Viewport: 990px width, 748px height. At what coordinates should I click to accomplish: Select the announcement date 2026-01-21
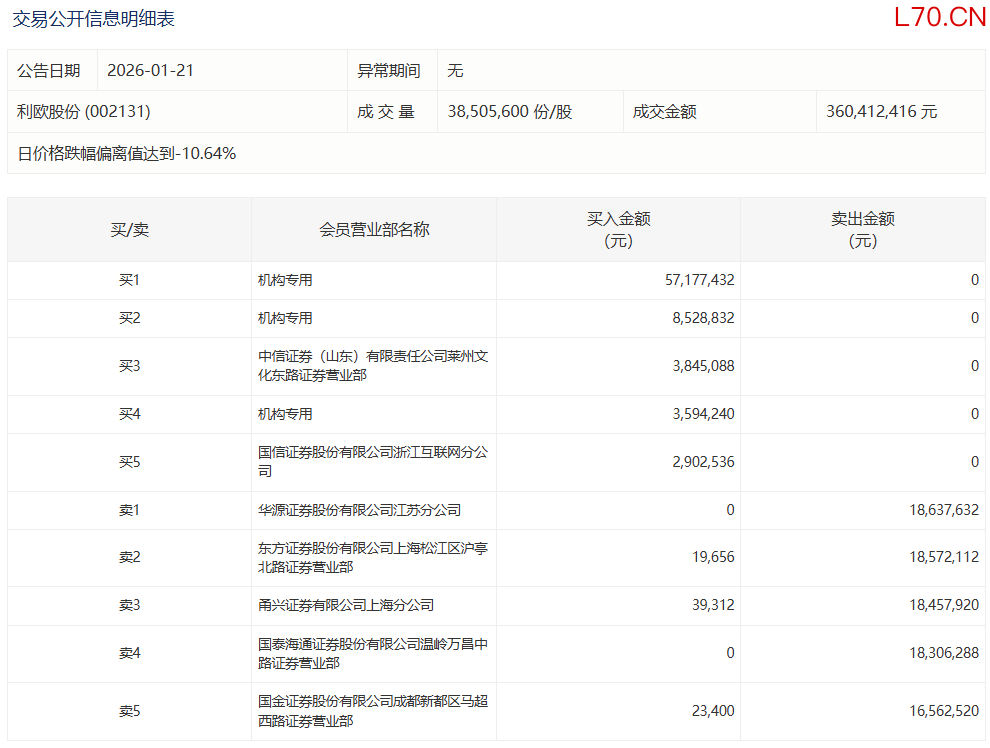[150, 71]
